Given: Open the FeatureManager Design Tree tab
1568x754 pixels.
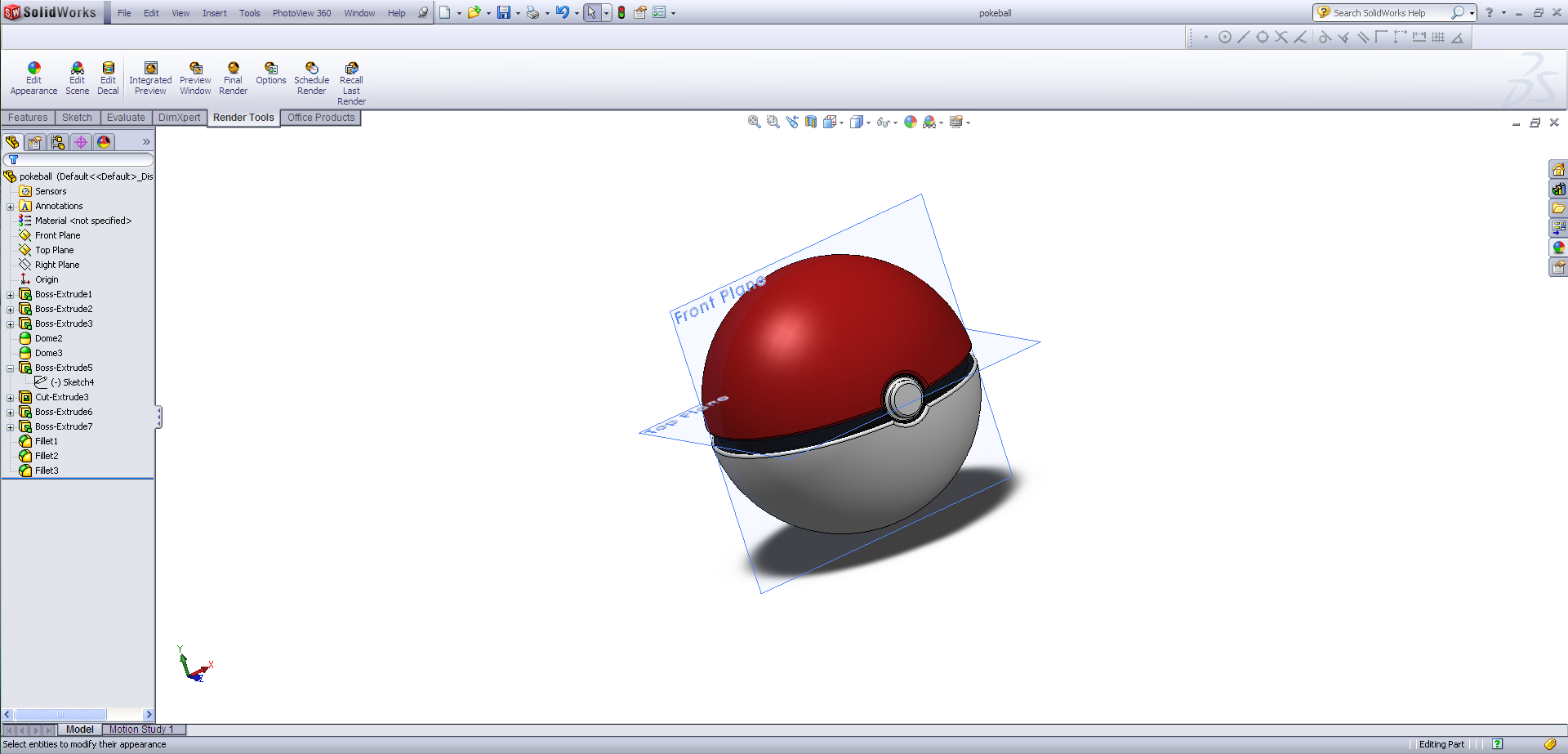Looking at the screenshot, I should pyautogui.click(x=12, y=142).
